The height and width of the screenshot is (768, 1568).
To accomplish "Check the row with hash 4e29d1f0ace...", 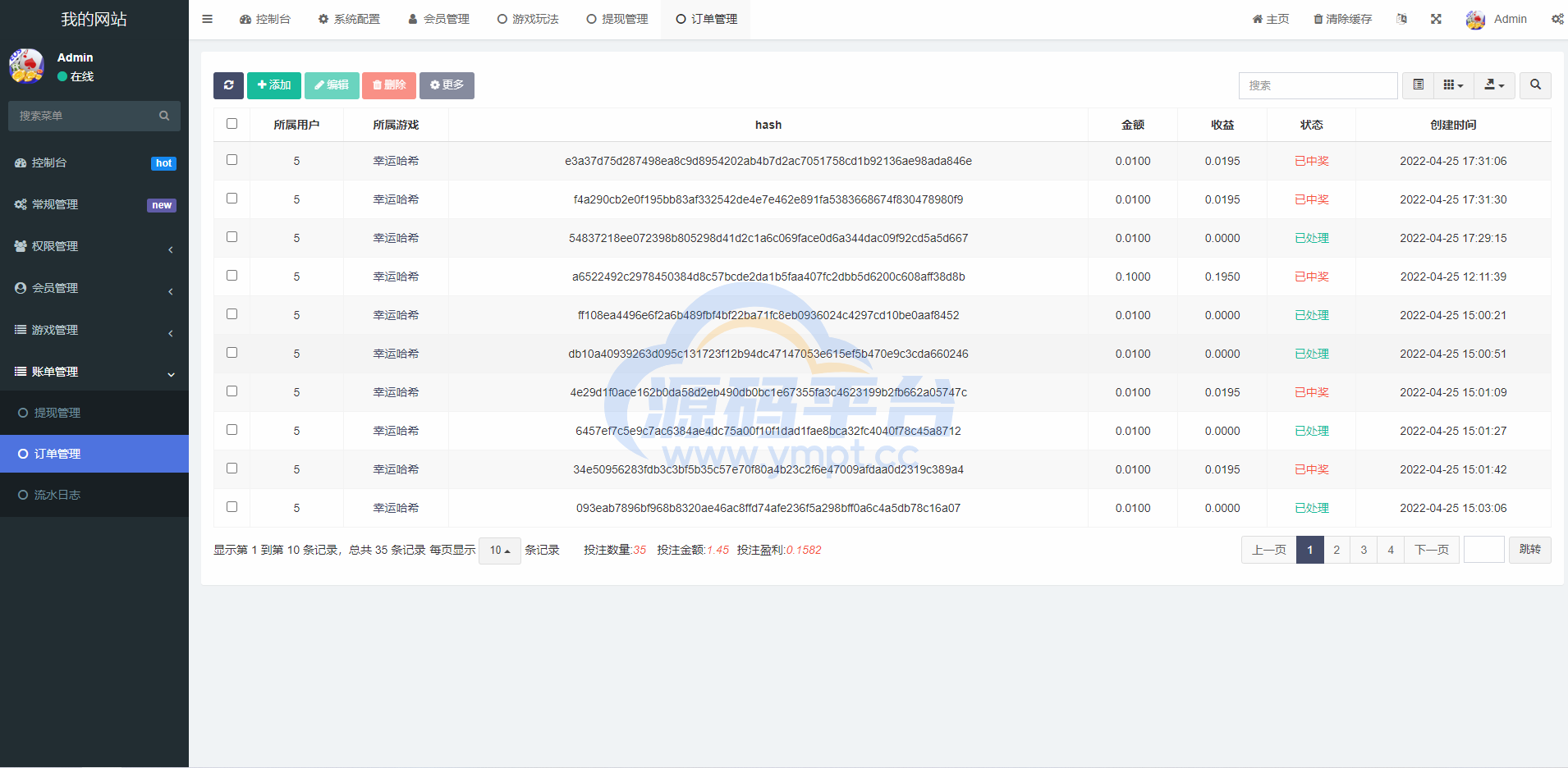I will [232, 391].
